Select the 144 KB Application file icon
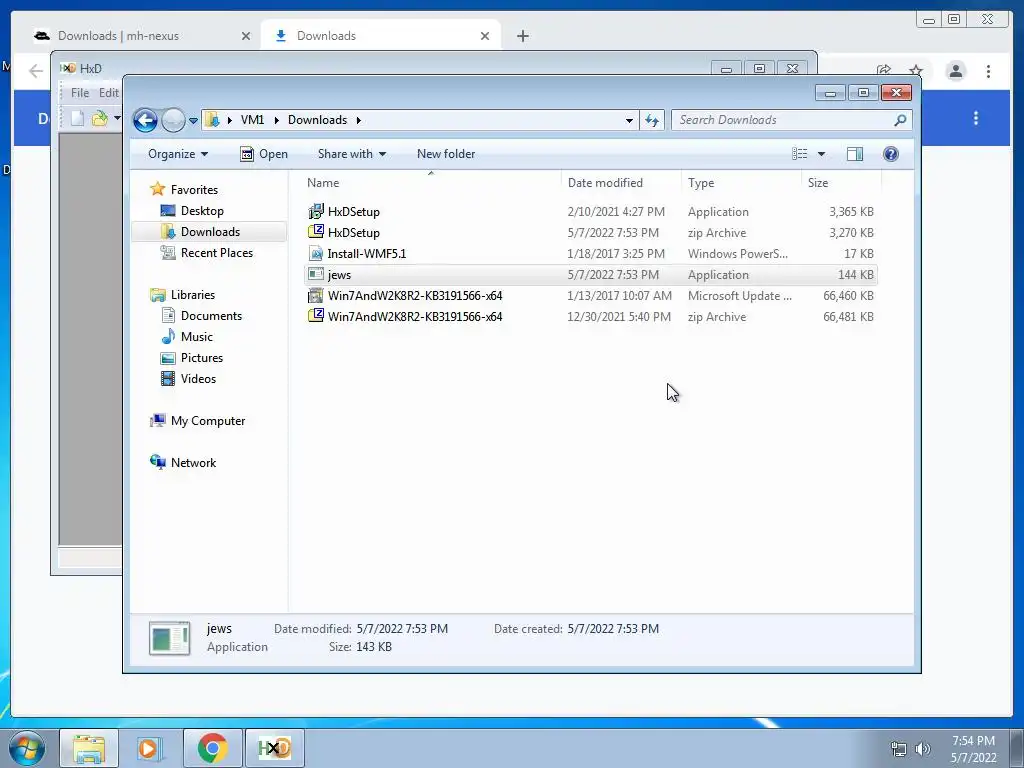This screenshot has height=768, width=1024. pyautogui.click(x=316, y=275)
